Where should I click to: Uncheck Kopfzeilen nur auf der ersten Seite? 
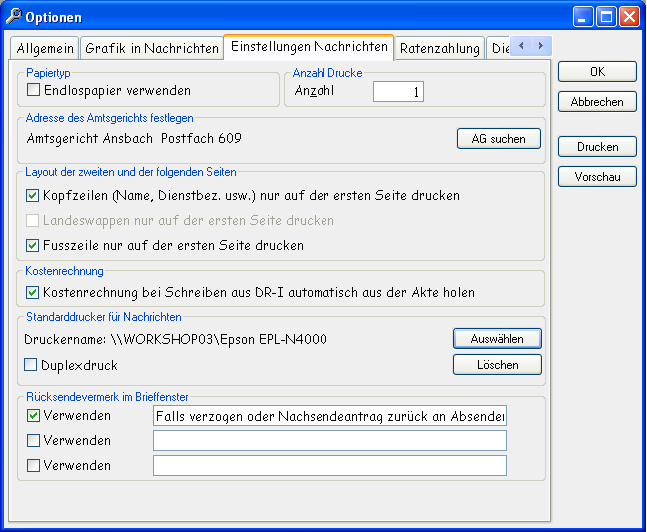click(34, 196)
